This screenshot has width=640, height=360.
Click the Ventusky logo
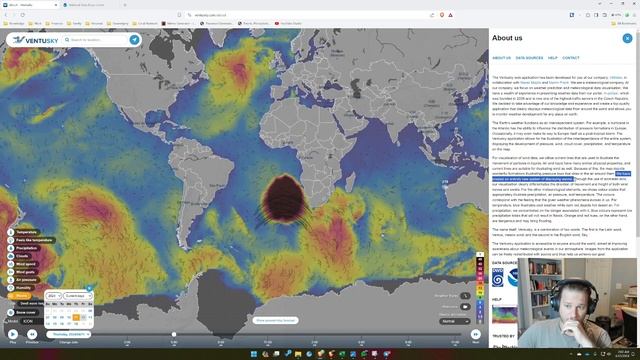coord(36,40)
